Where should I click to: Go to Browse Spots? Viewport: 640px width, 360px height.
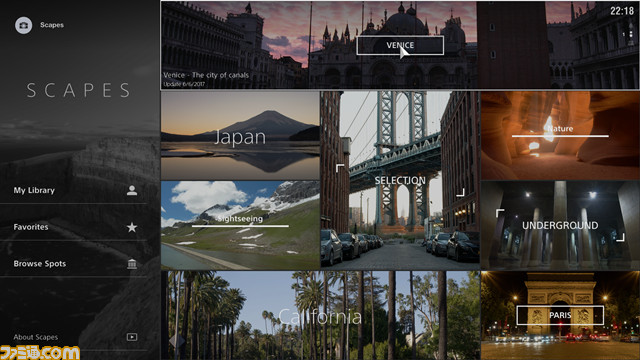(x=73, y=264)
